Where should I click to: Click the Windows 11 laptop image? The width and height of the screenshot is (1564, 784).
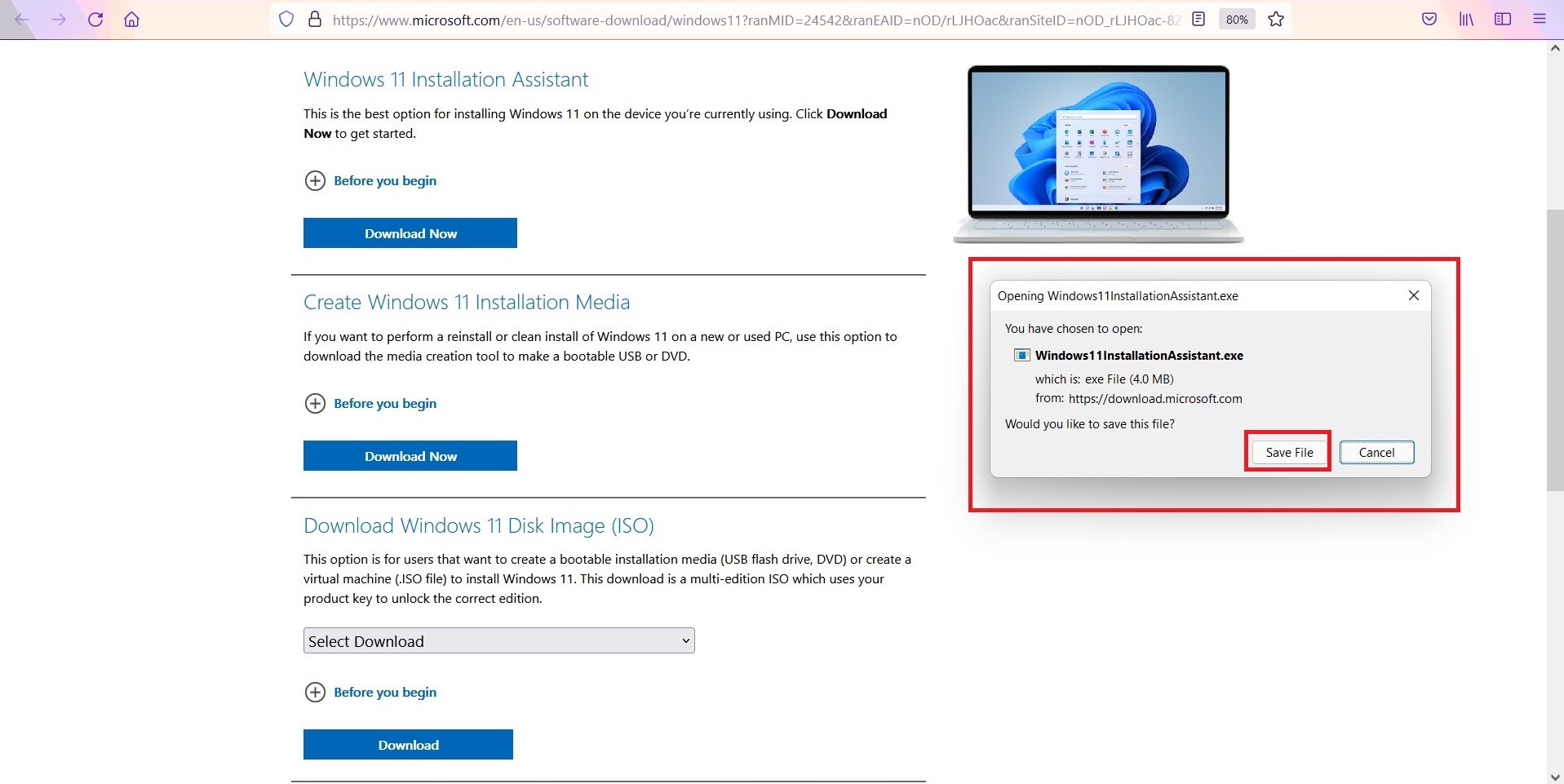tap(1098, 154)
